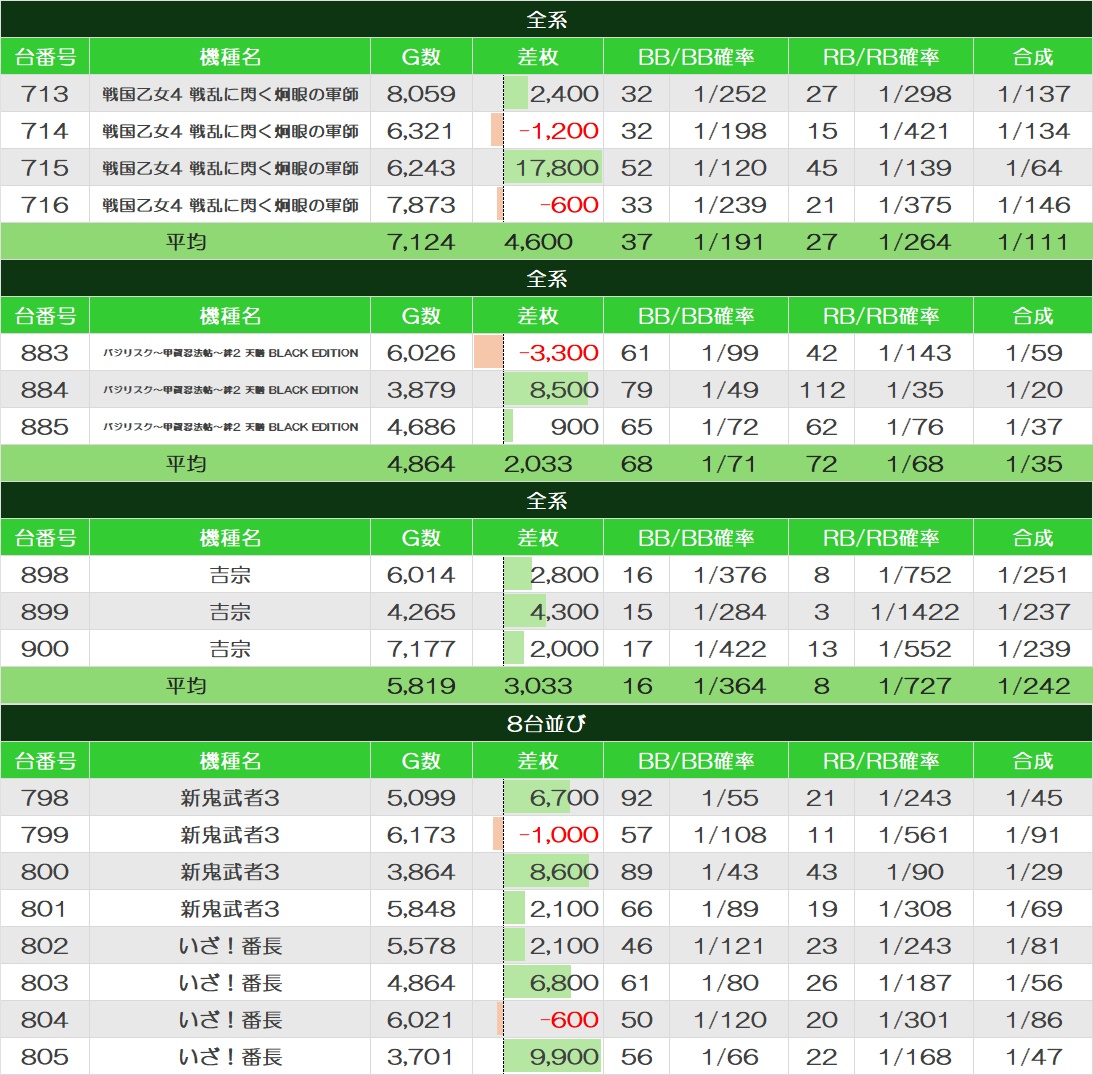Select the 合成 value 1/20
The width and height of the screenshot is (1093, 1075).
pyautogui.click(x=1034, y=390)
